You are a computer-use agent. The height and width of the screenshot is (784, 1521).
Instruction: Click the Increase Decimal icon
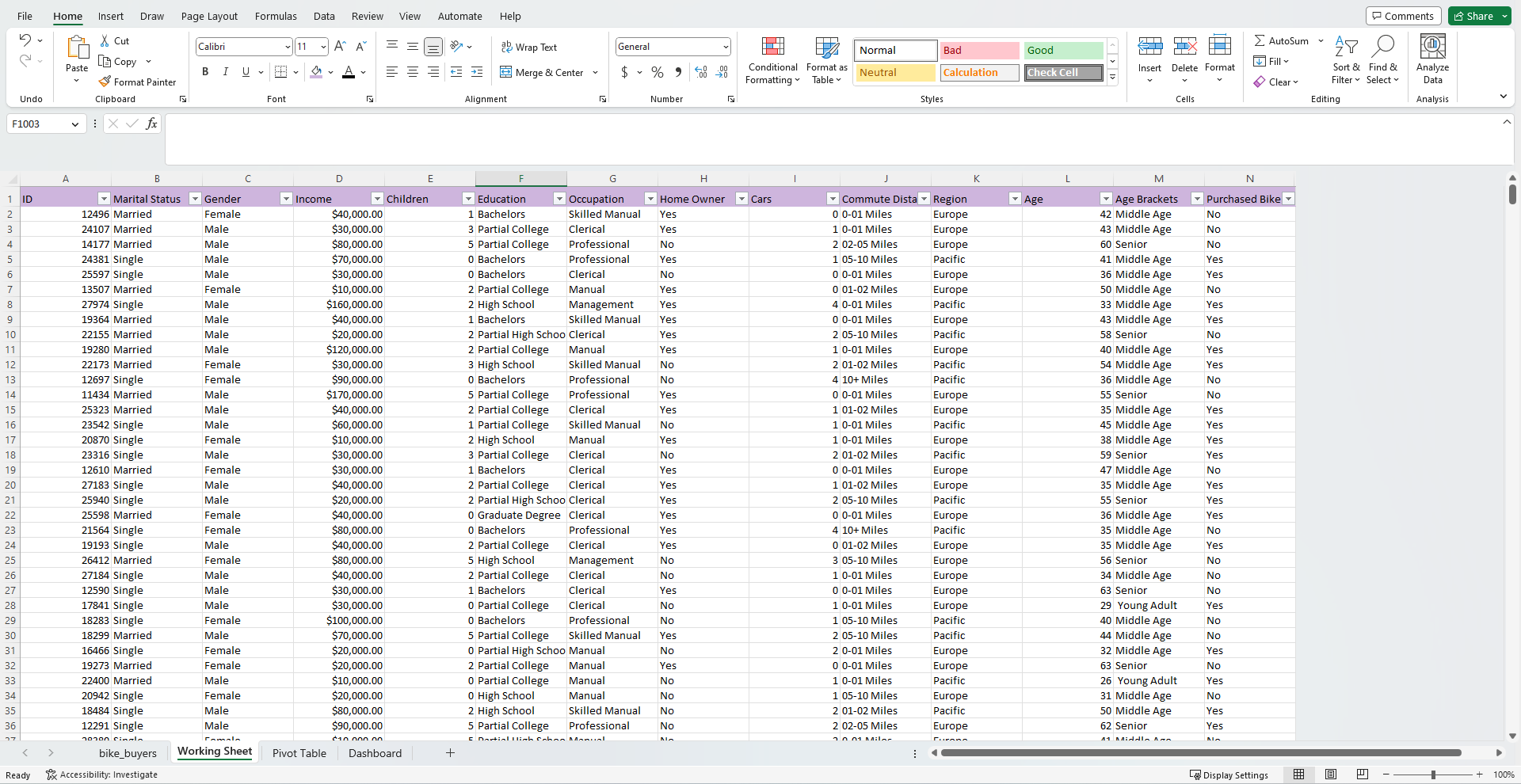[x=701, y=72]
